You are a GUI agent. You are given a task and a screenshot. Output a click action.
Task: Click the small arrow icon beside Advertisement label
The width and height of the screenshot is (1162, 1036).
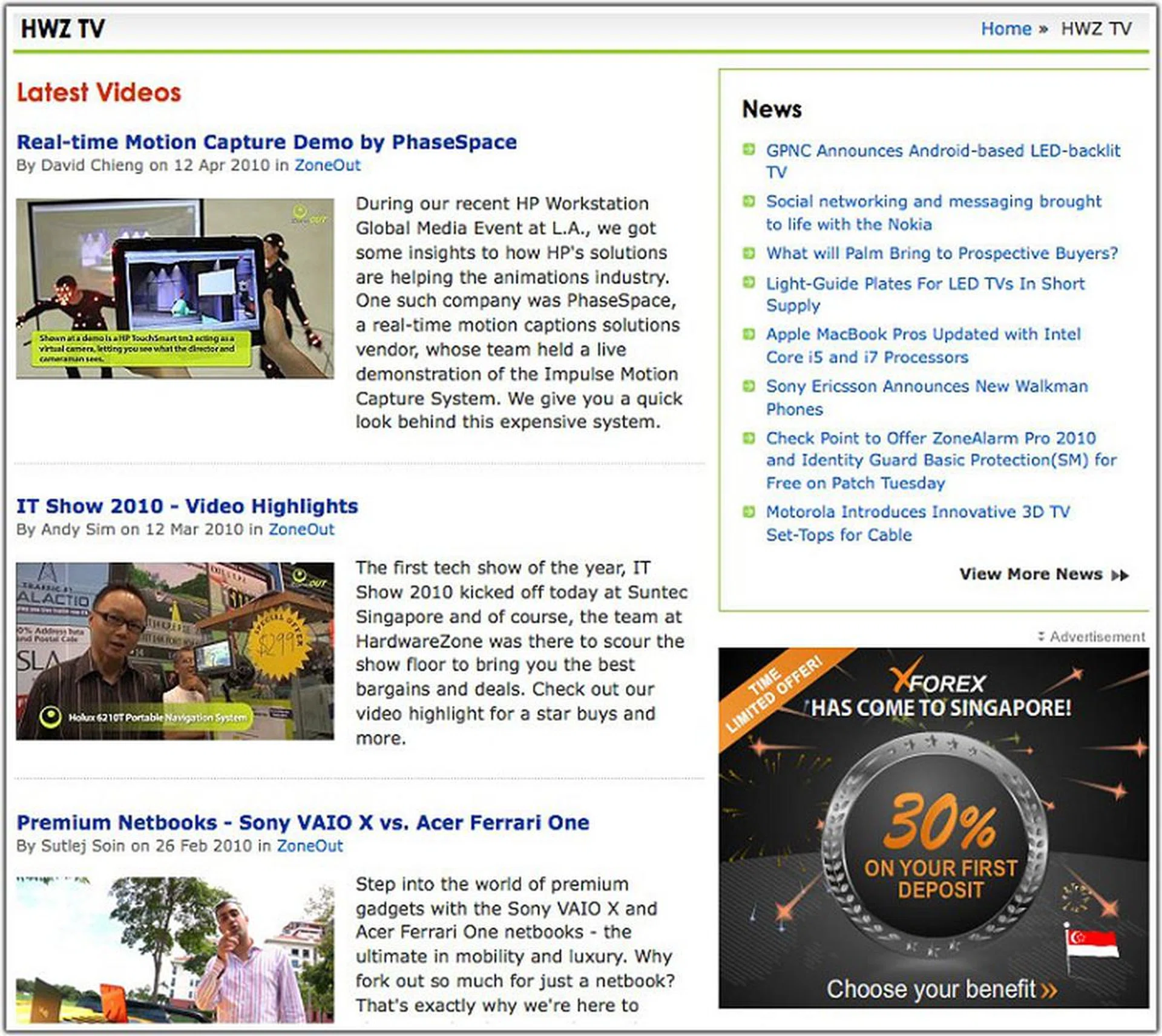pos(1041,637)
